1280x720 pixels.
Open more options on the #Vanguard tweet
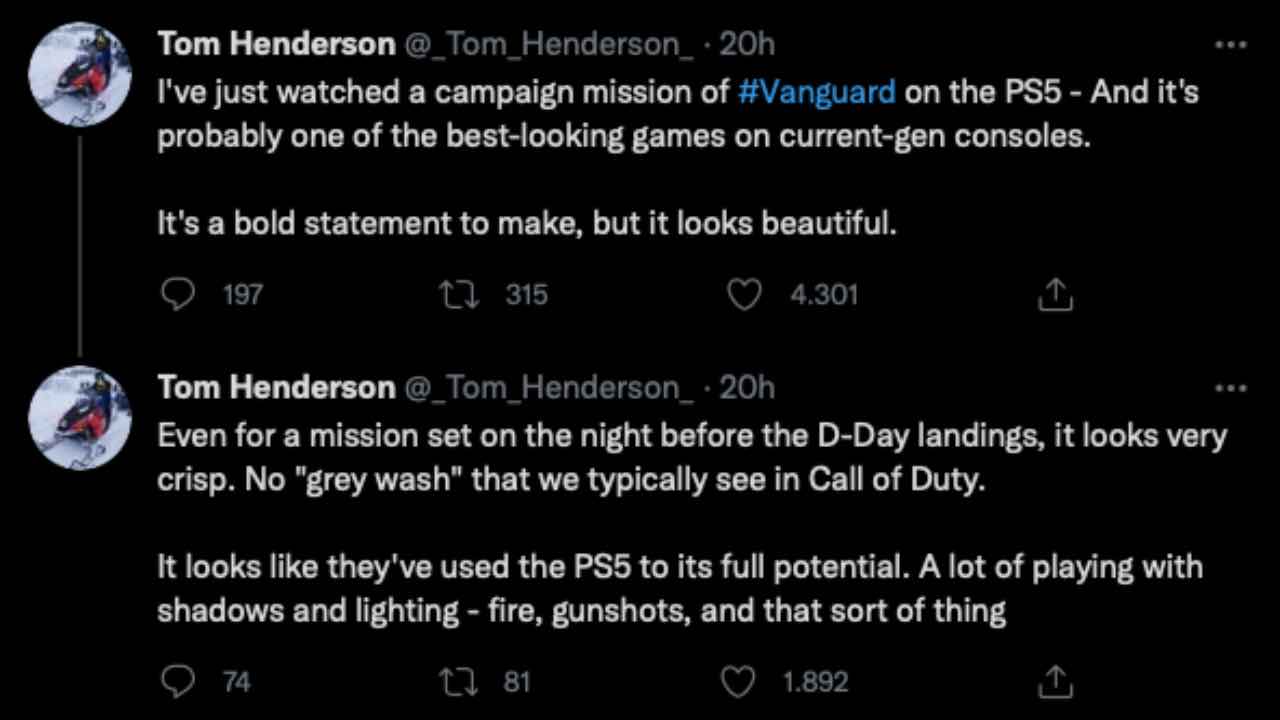(1230, 45)
